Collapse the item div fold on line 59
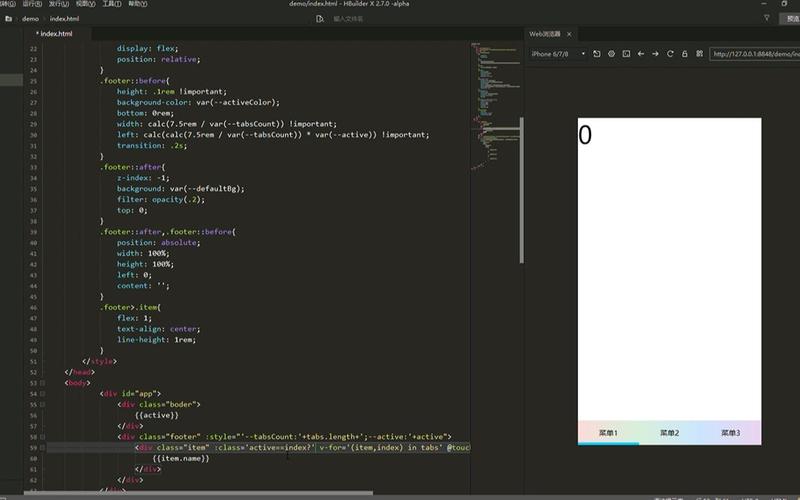Image resolution: width=800 pixels, height=500 pixels. click(x=42, y=447)
